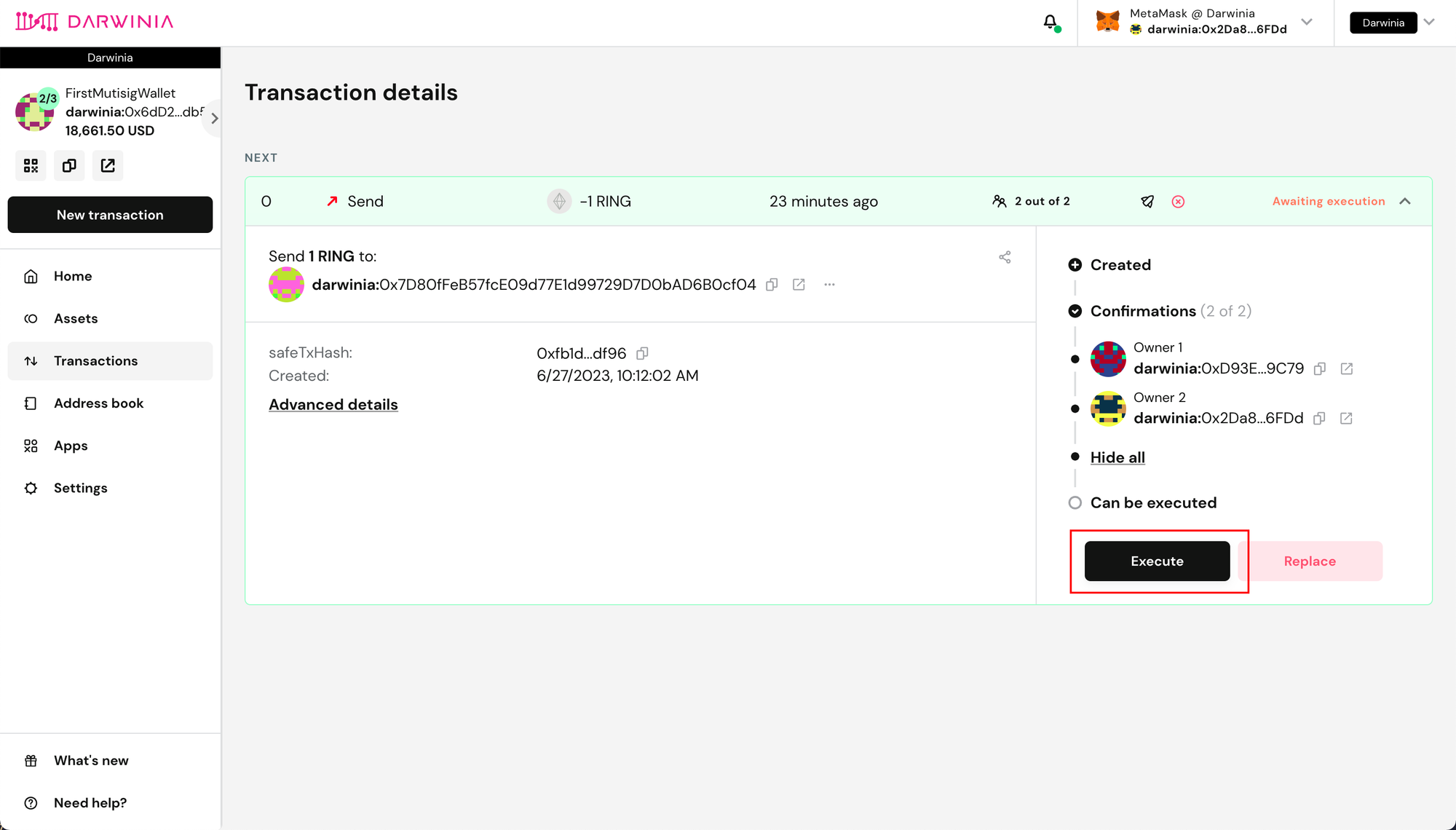Open the wallet QR code icon
1456x830 pixels.
(31, 166)
